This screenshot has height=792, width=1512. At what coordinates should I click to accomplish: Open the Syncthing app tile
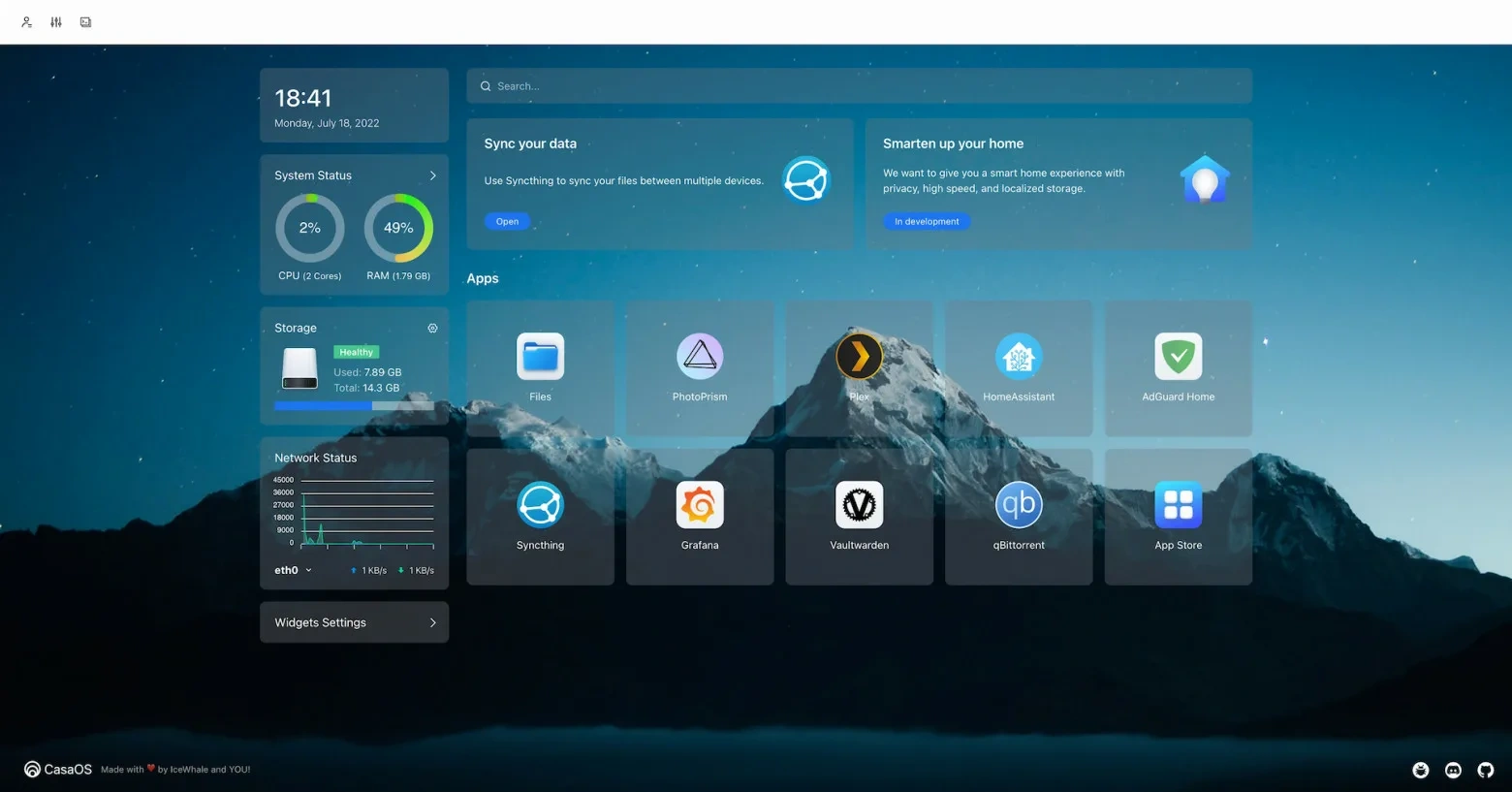(x=540, y=506)
